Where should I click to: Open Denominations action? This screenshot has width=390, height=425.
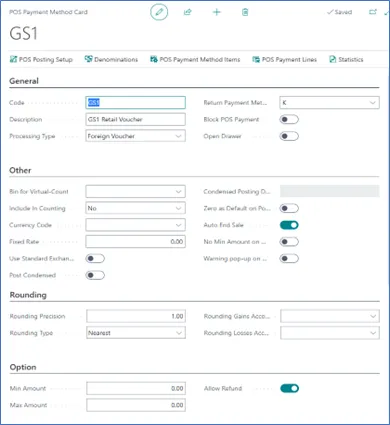111,60
